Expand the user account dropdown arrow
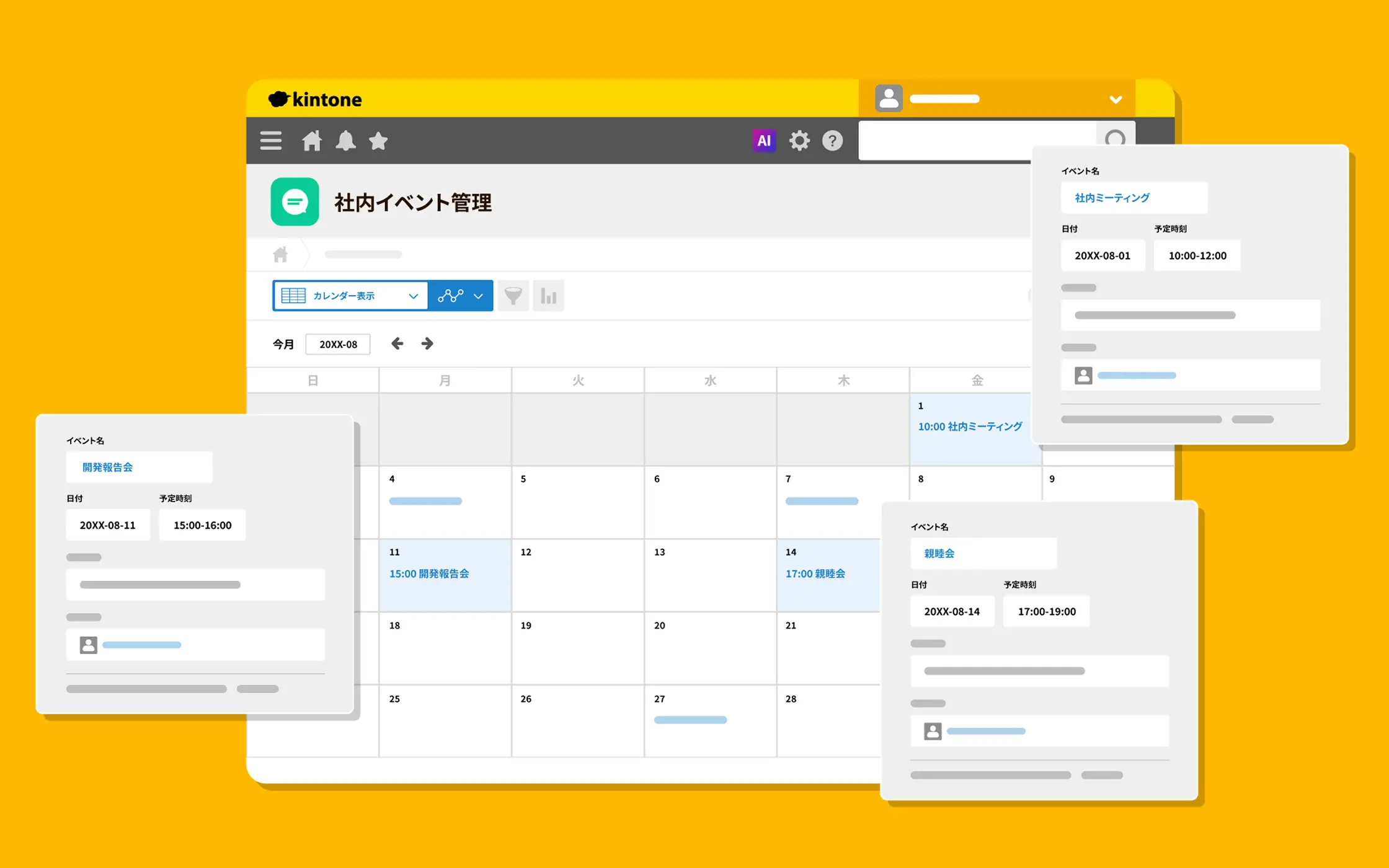 [x=1115, y=99]
